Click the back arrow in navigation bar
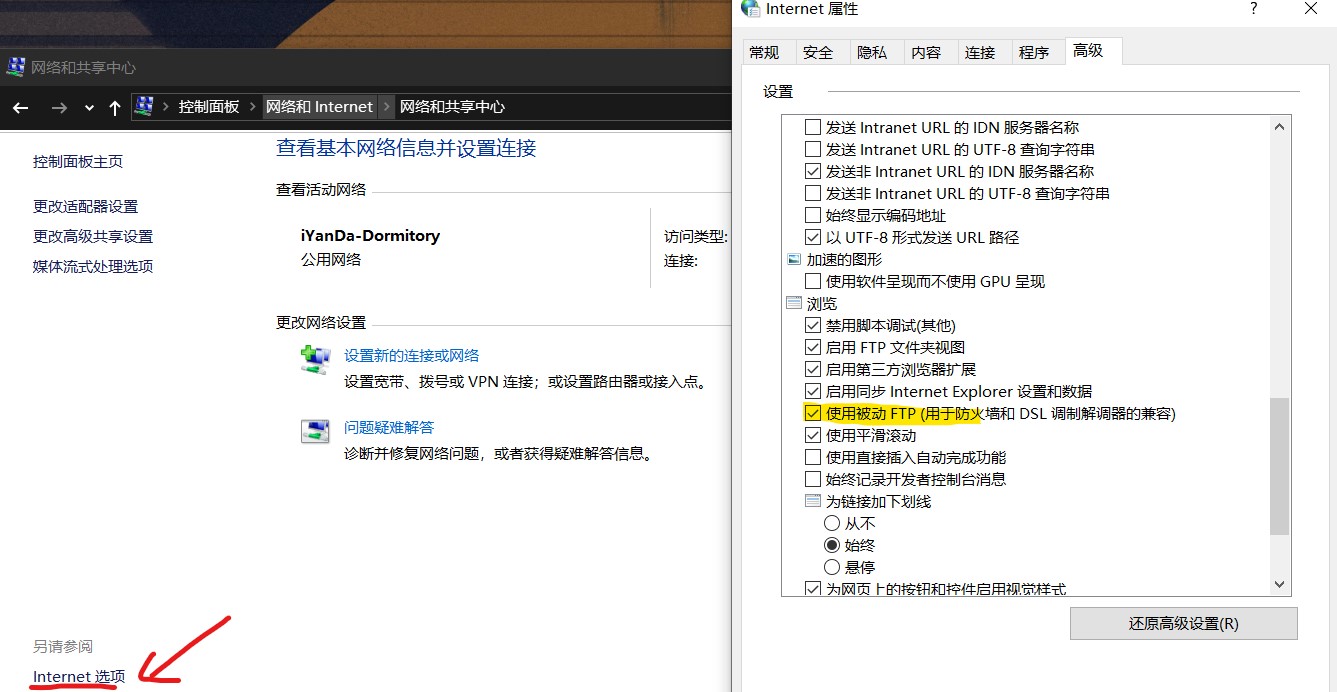 (20, 108)
